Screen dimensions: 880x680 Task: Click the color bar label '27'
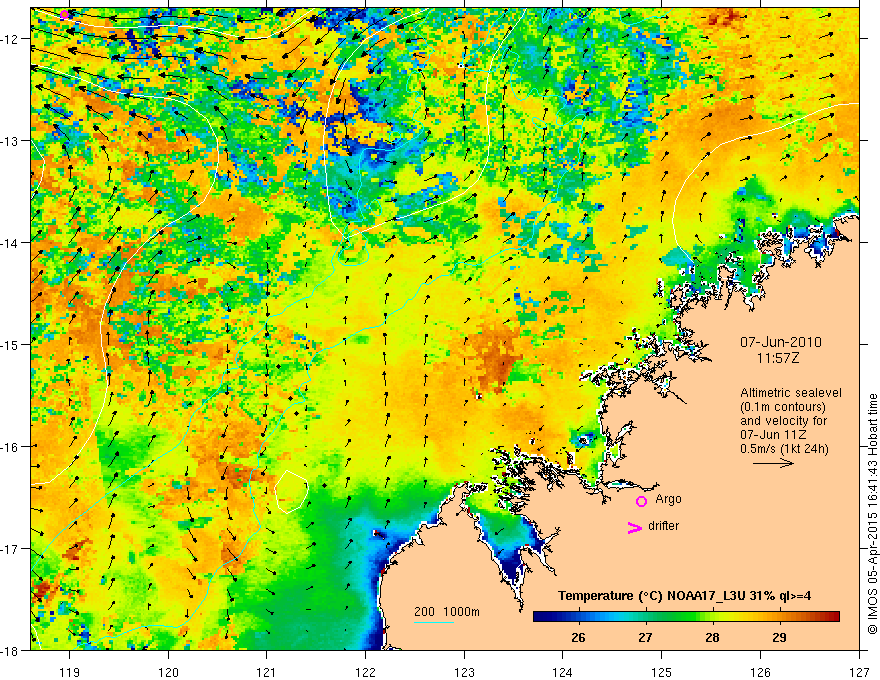click(x=645, y=637)
